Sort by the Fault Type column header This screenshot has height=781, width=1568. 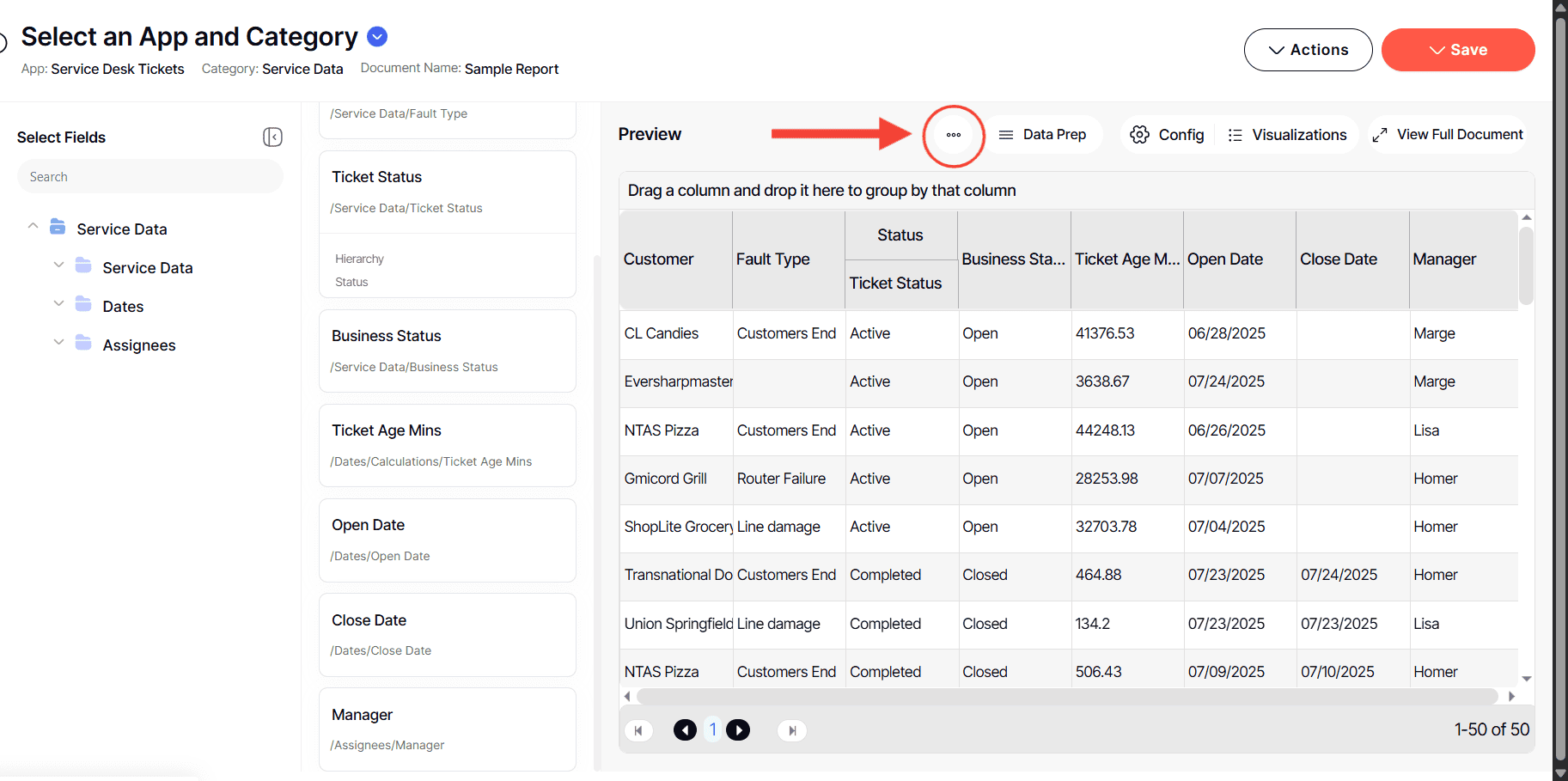click(788, 259)
